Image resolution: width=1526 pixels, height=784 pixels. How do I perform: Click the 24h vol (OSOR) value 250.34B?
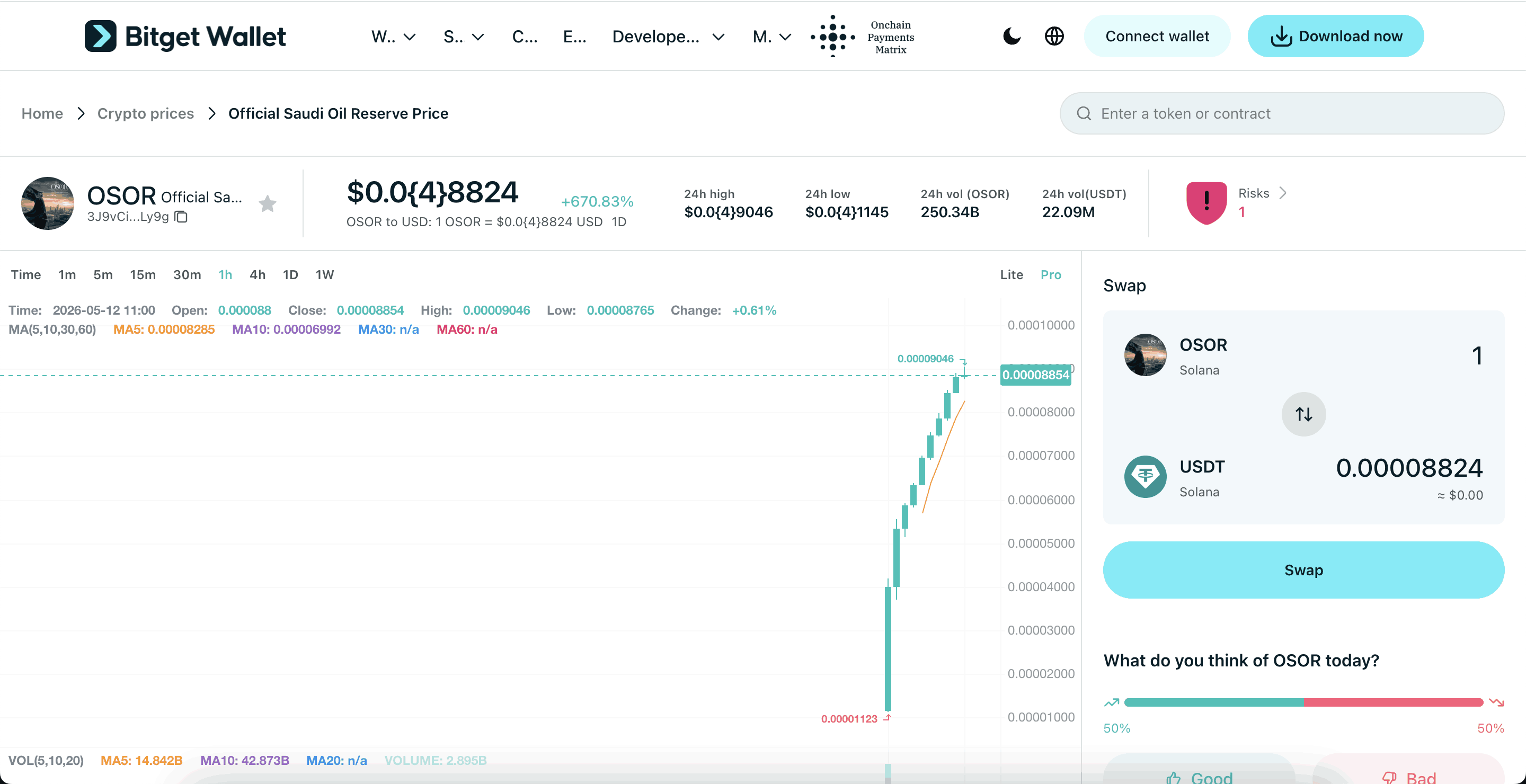coord(950,212)
